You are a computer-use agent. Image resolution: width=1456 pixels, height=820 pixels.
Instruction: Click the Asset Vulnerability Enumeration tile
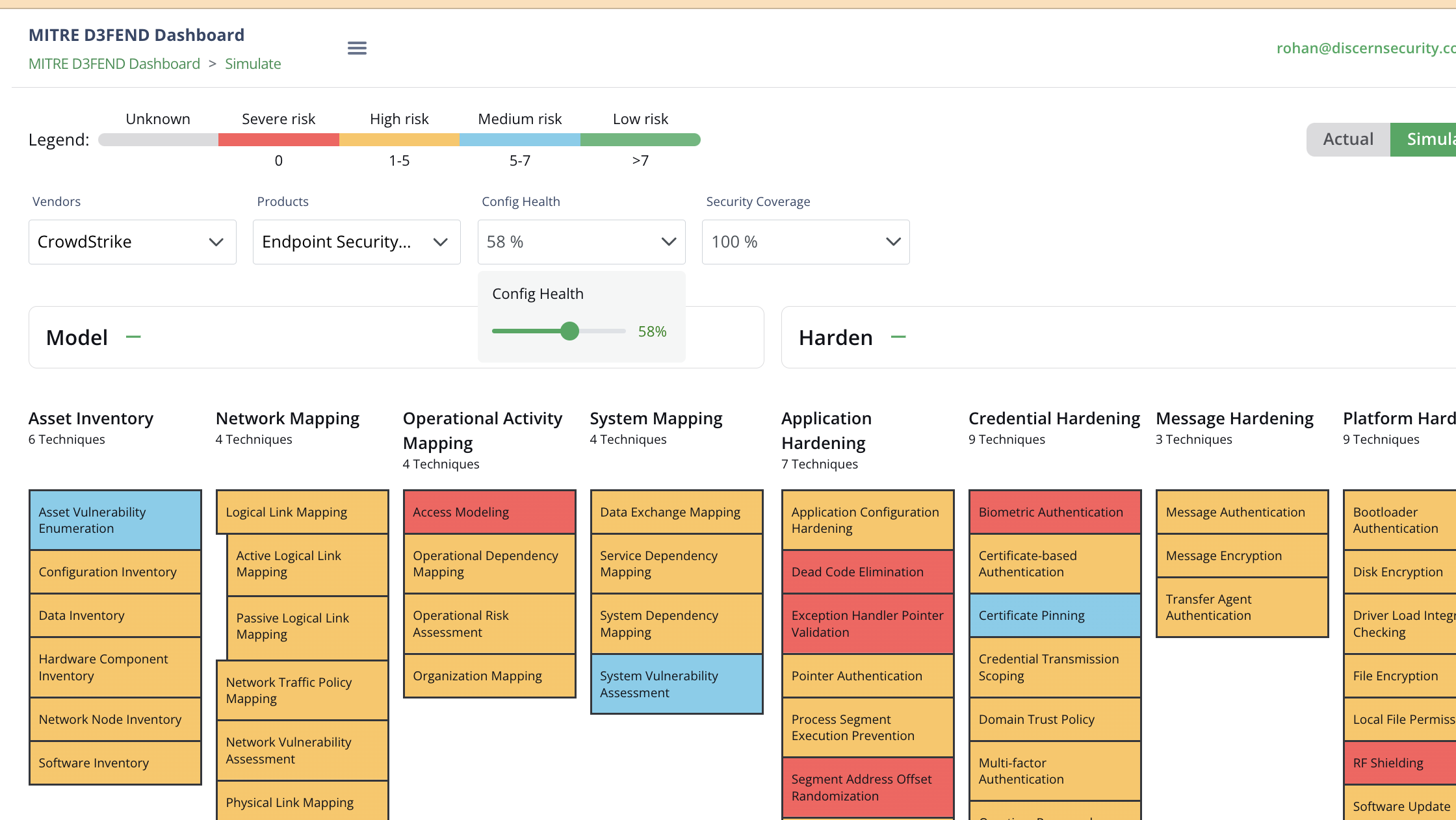pyautogui.click(x=115, y=520)
